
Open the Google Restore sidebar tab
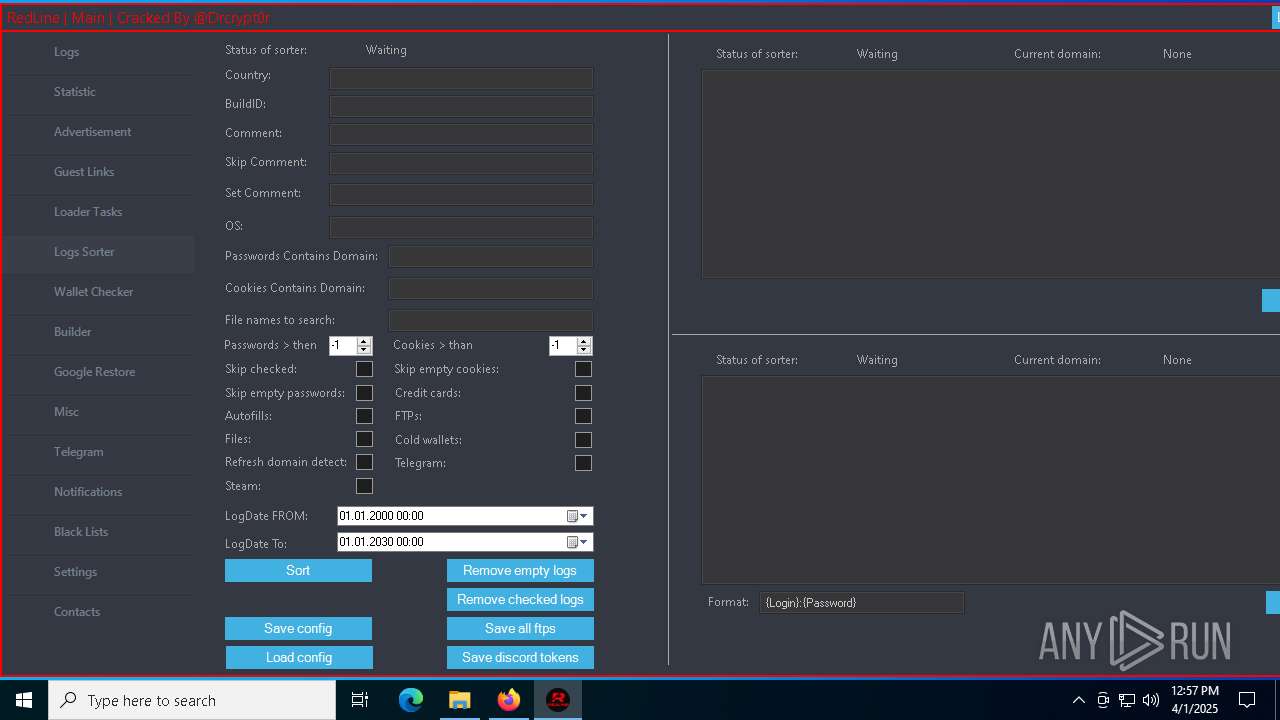coord(98,372)
